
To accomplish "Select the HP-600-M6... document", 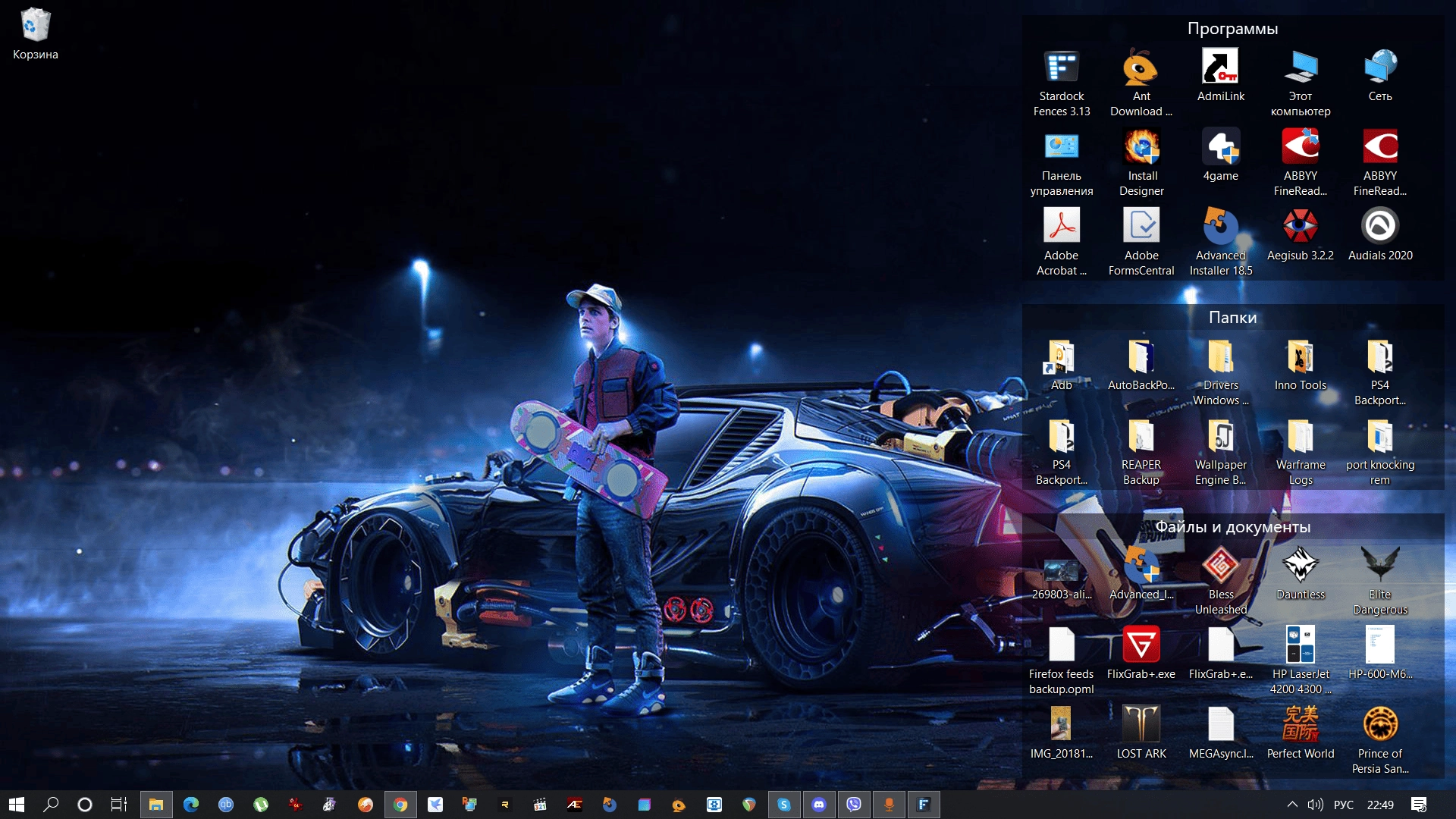I will 1380,654.
